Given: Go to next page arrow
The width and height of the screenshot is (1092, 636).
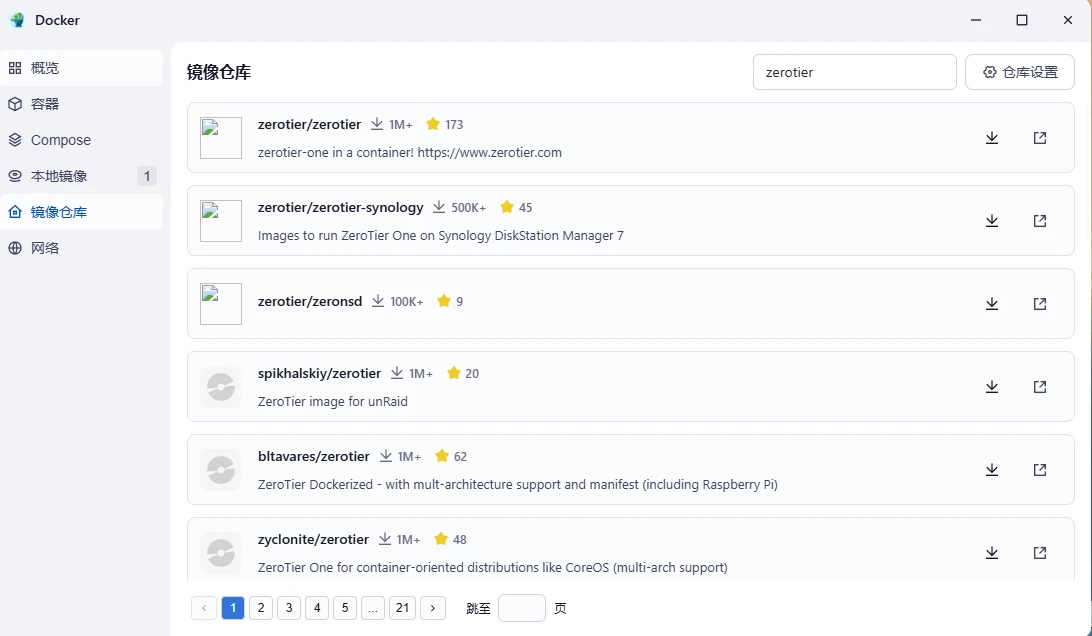Looking at the screenshot, I should point(433,608).
